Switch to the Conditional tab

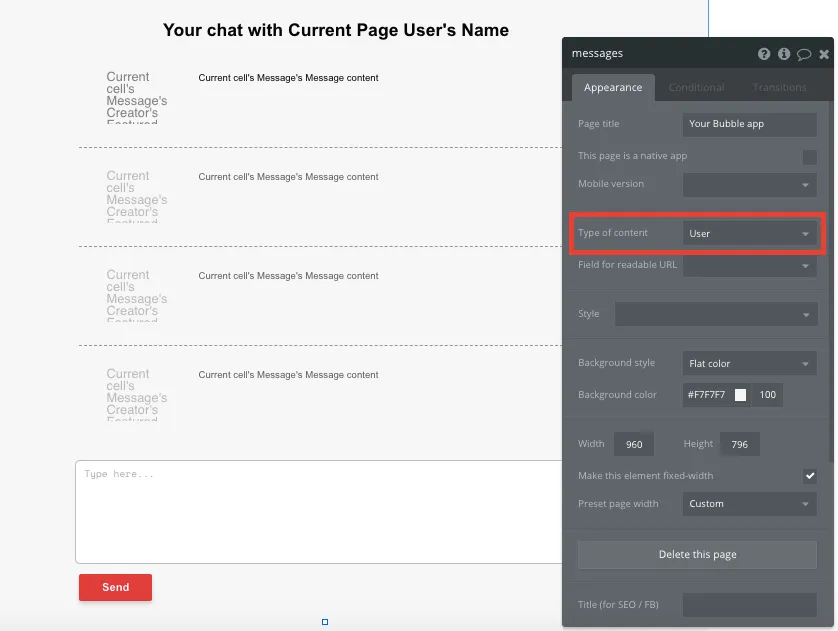pyautogui.click(x=696, y=87)
